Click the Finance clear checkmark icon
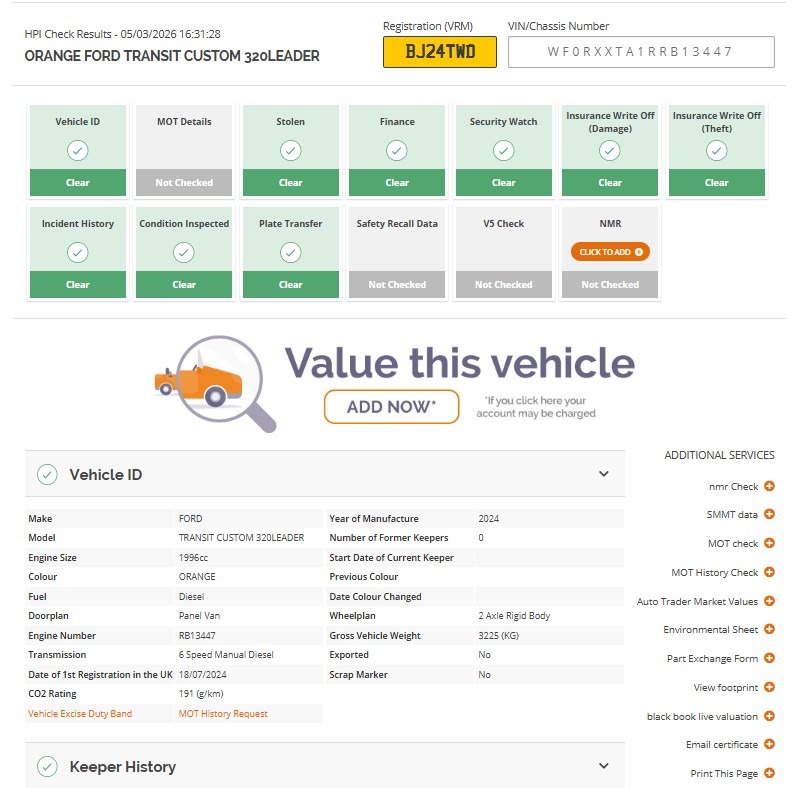The width and height of the screenshot is (801, 788). 397,151
